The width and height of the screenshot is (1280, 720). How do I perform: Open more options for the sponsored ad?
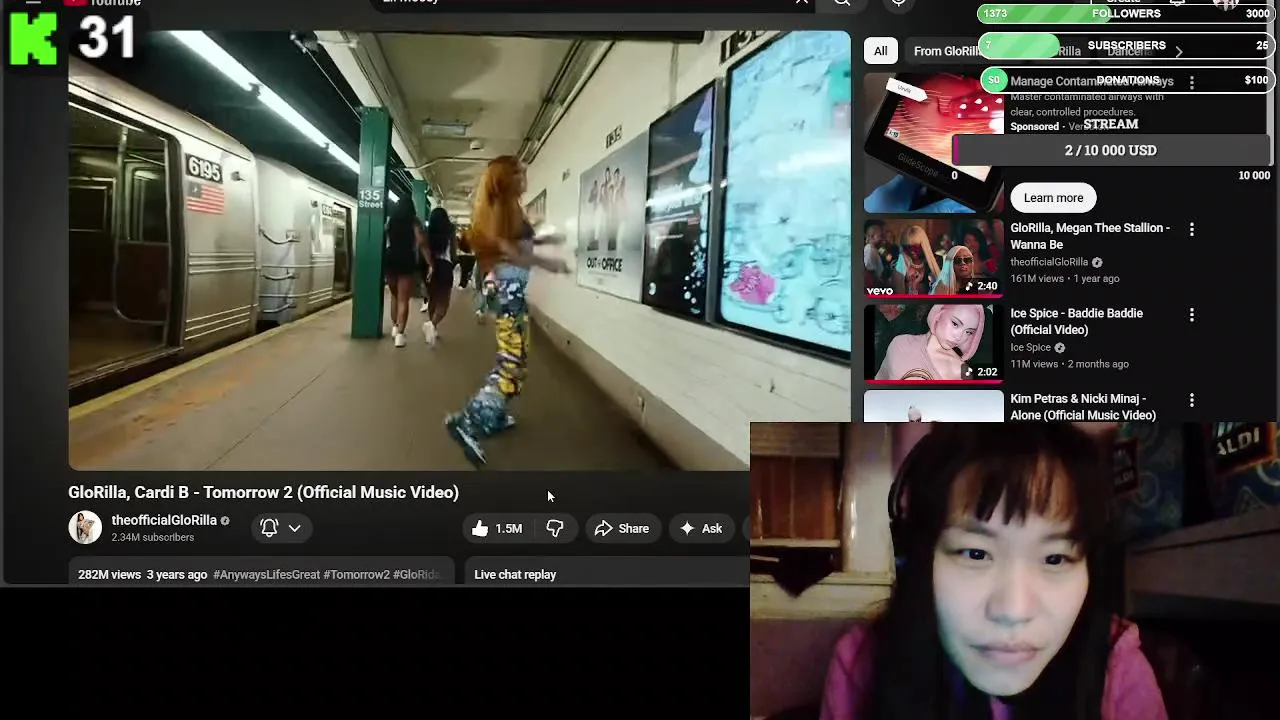pyautogui.click(x=1191, y=83)
